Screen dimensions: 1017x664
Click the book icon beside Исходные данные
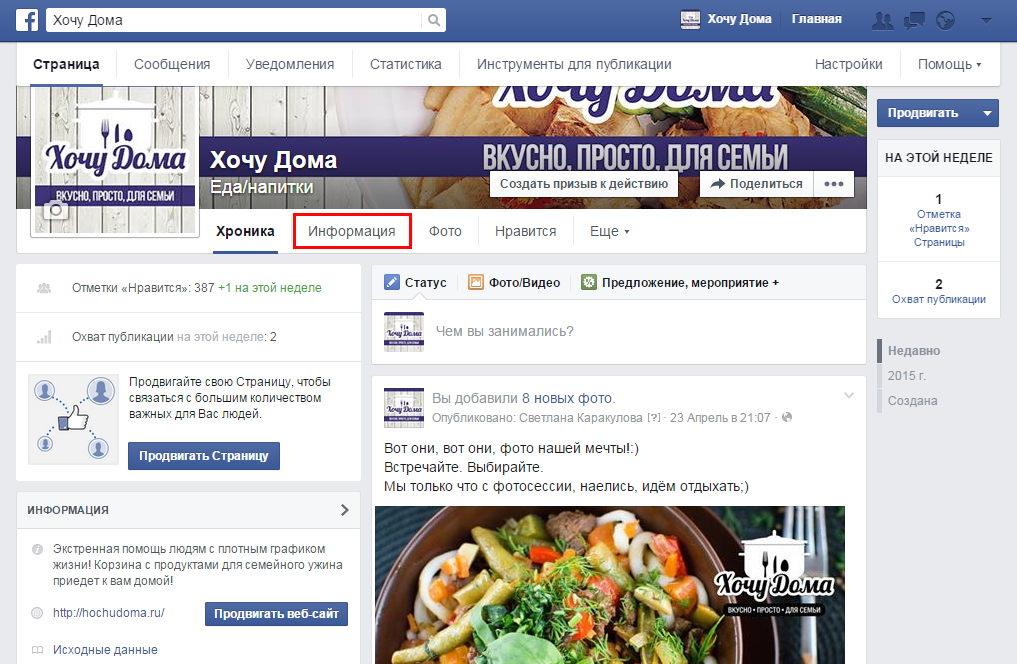pyautogui.click(x=38, y=650)
